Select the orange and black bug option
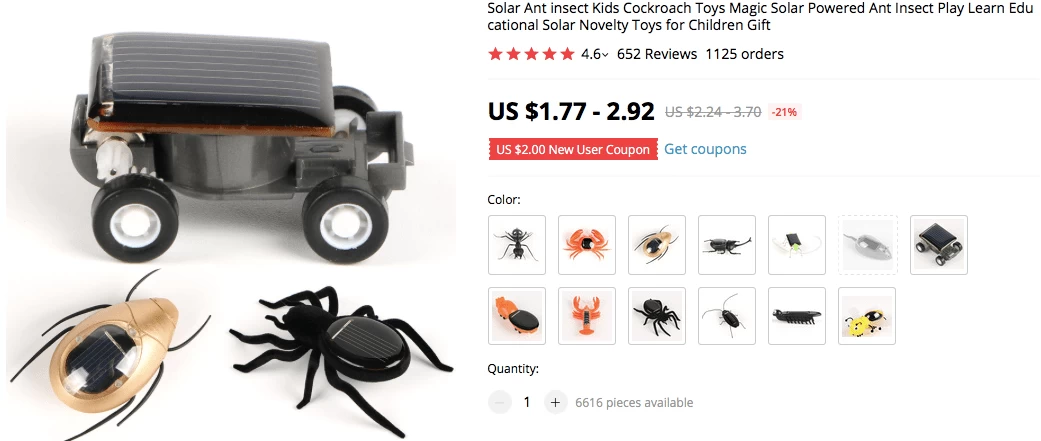This screenshot has width=1041, height=441. (517, 315)
